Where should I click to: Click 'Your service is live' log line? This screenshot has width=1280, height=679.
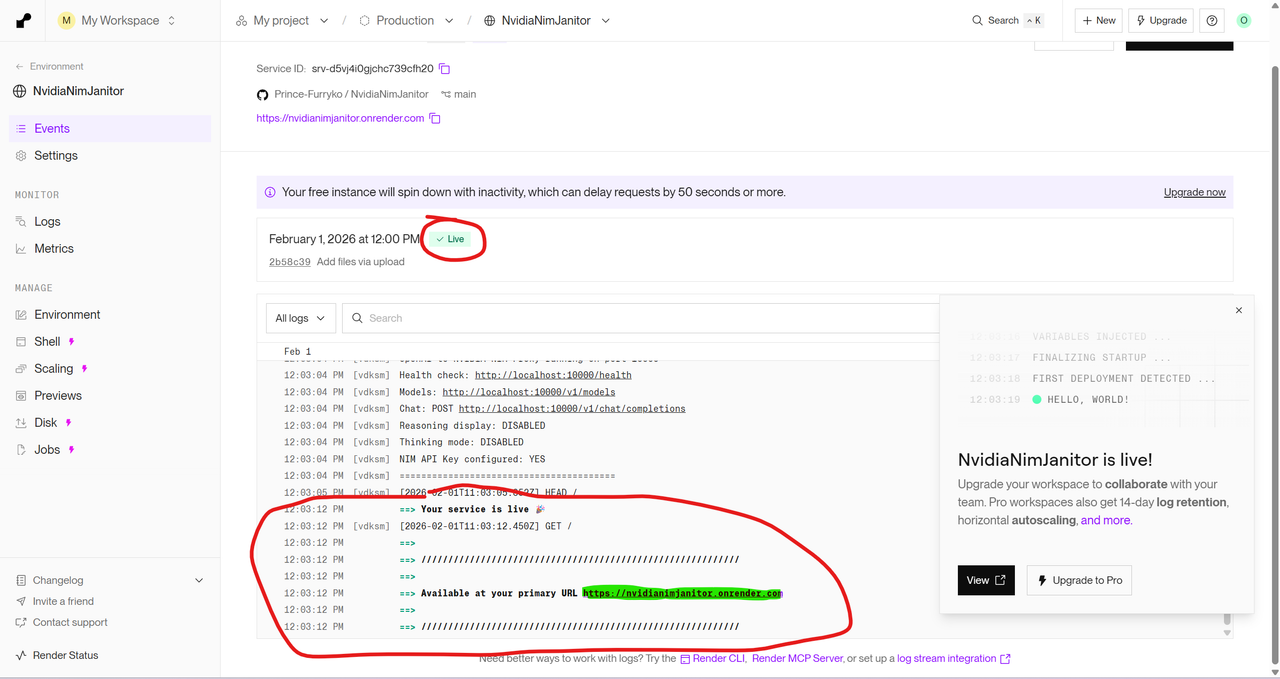tap(483, 509)
